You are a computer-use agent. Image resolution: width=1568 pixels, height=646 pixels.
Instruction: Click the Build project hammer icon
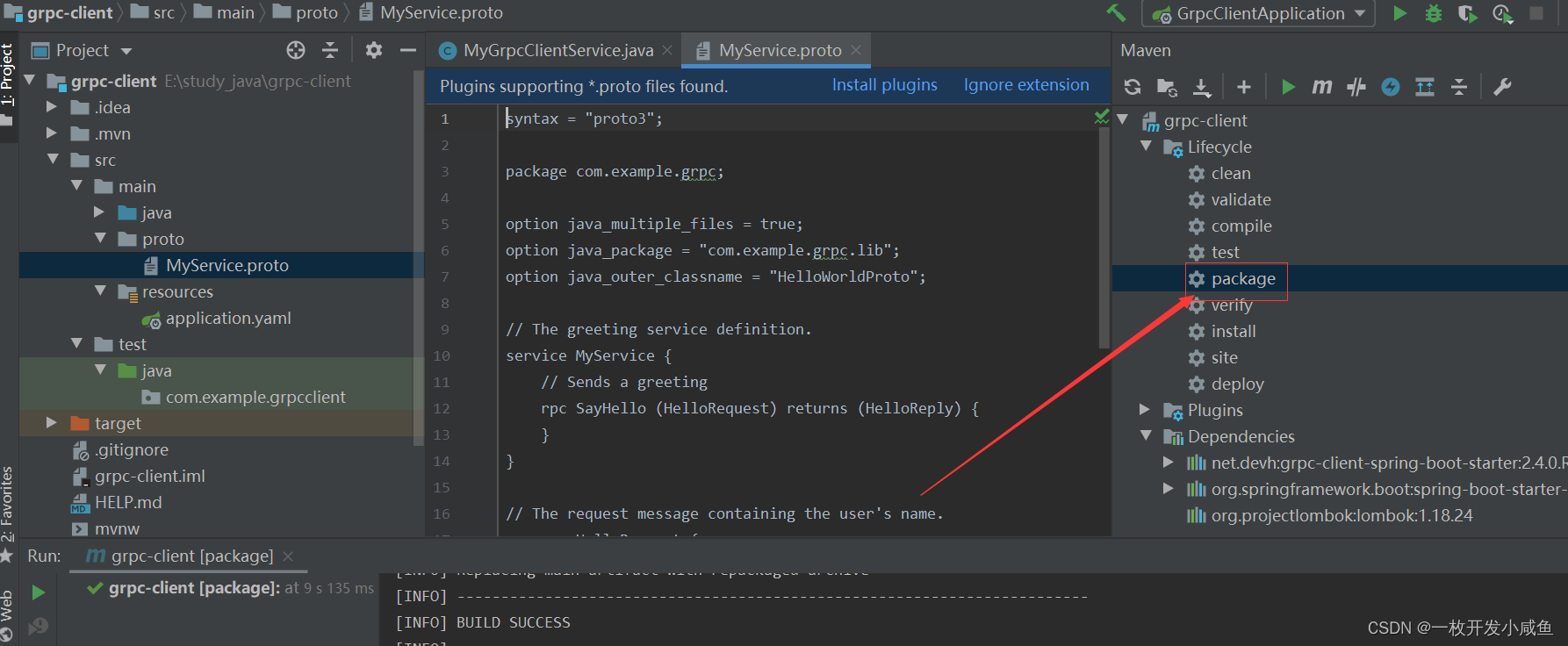[1115, 13]
